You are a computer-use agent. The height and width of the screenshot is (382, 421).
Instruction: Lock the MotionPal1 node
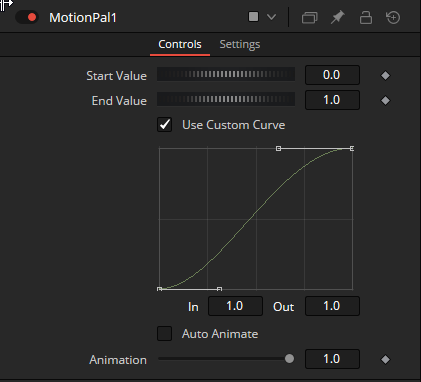366,17
